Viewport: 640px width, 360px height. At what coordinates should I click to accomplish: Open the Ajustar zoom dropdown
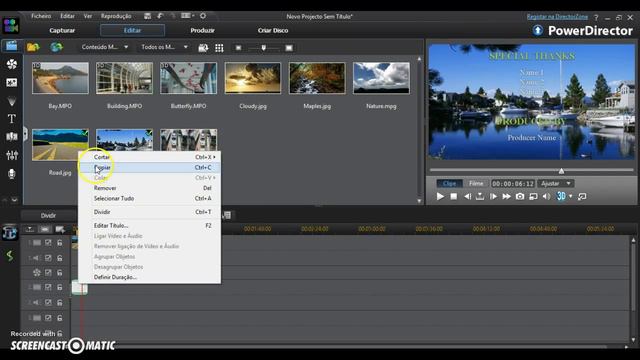point(556,184)
